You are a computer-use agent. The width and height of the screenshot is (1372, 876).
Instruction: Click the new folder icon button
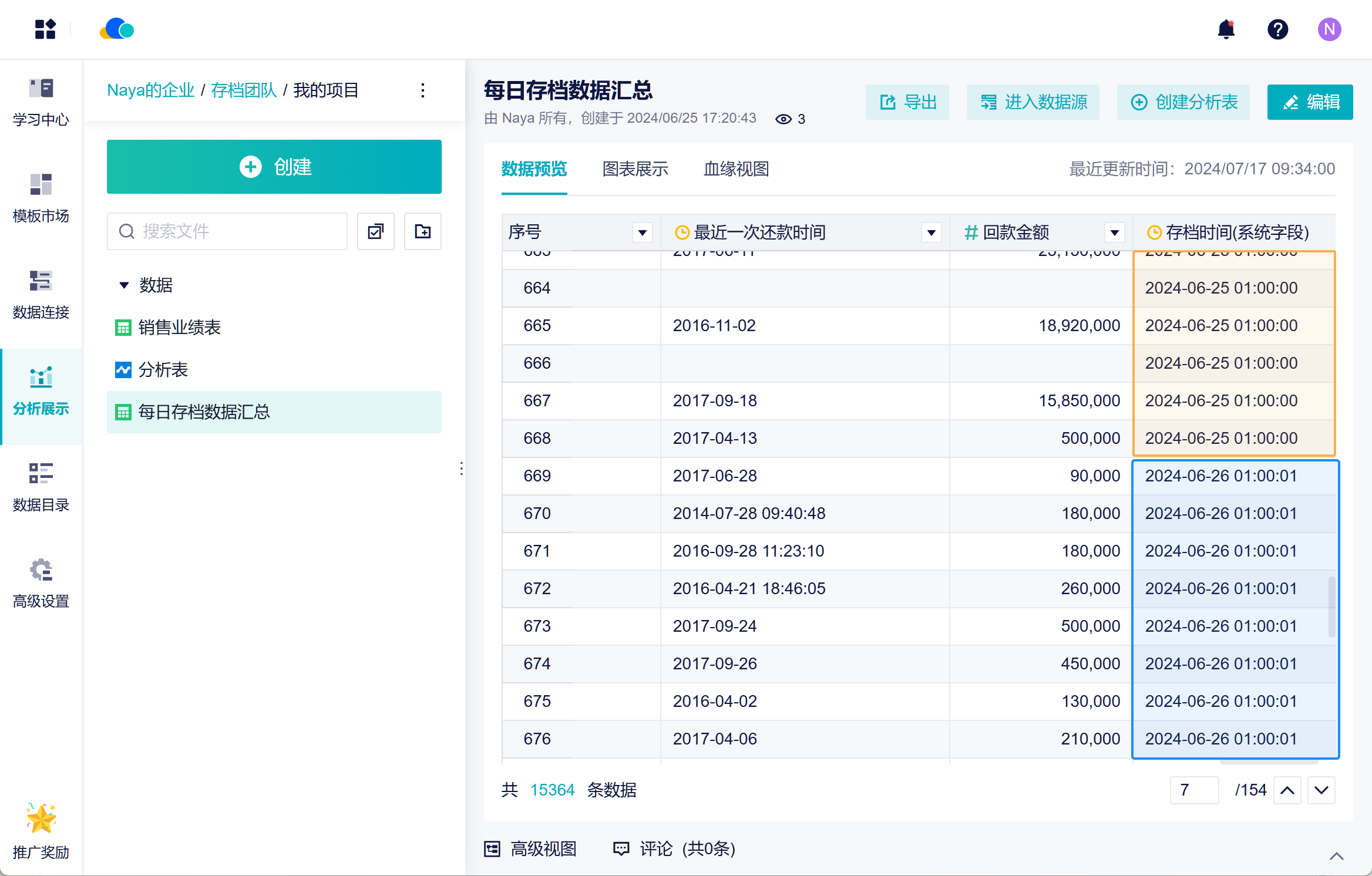tap(422, 231)
